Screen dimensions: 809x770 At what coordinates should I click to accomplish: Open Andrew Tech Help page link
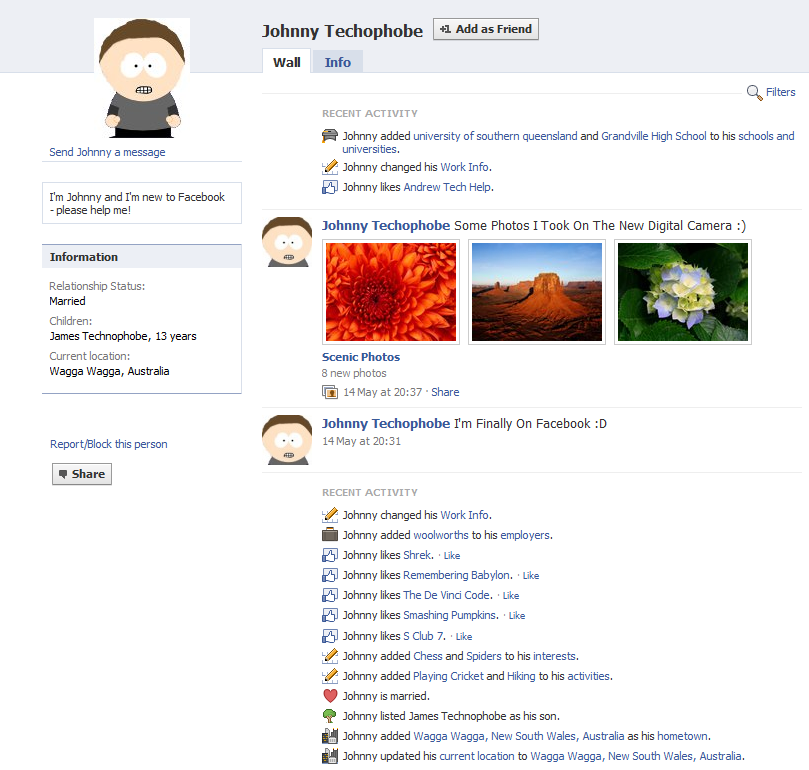point(447,187)
